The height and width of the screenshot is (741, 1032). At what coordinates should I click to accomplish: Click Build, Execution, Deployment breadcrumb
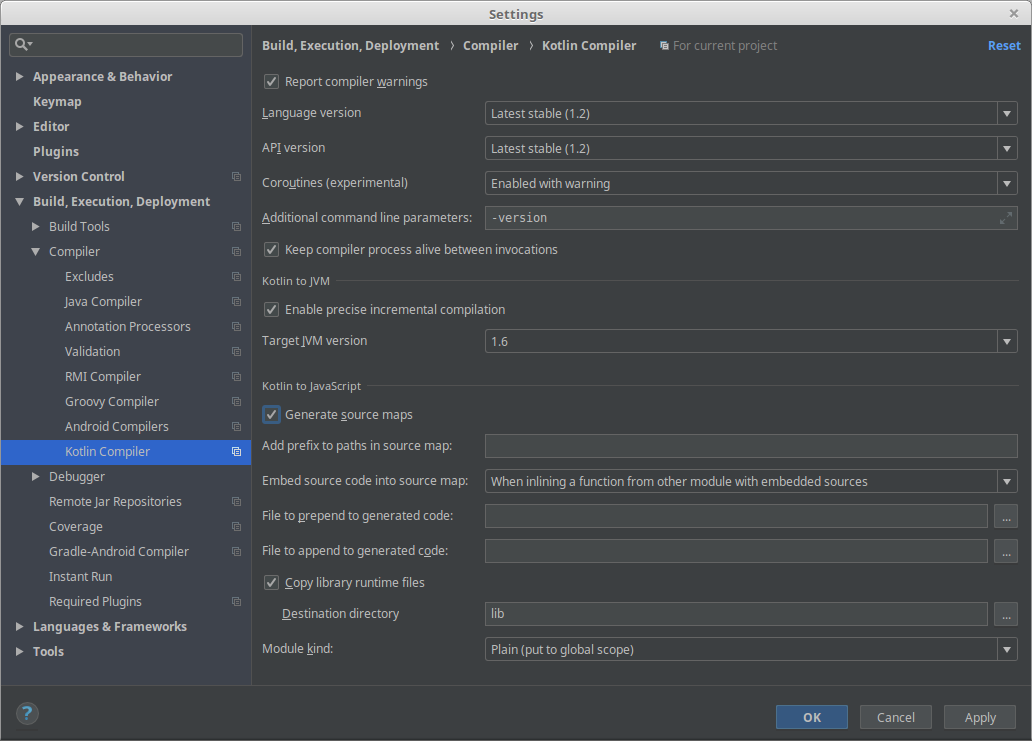click(350, 45)
